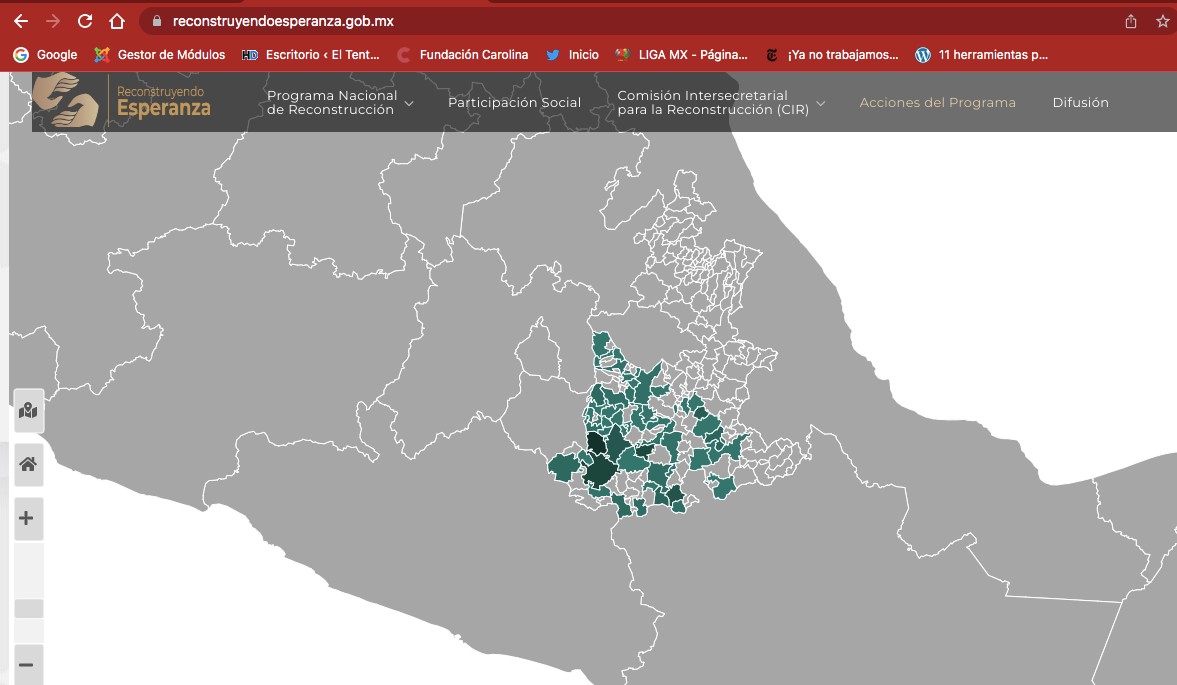This screenshot has width=1177, height=685.
Task: Zoom in with the plus button
Action: tap(27, 518)
